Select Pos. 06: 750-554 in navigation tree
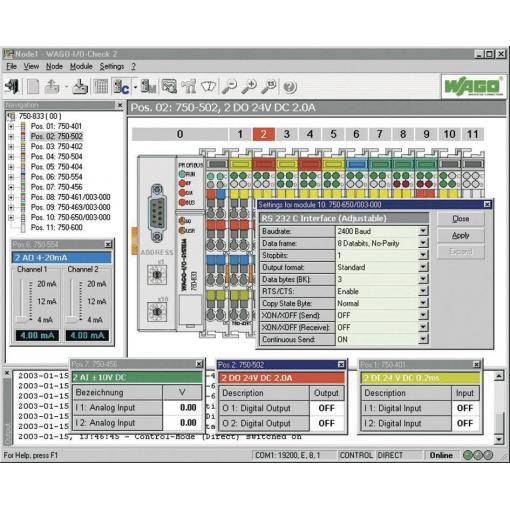Viewport: 510px width, 510px height. (57, 177)
